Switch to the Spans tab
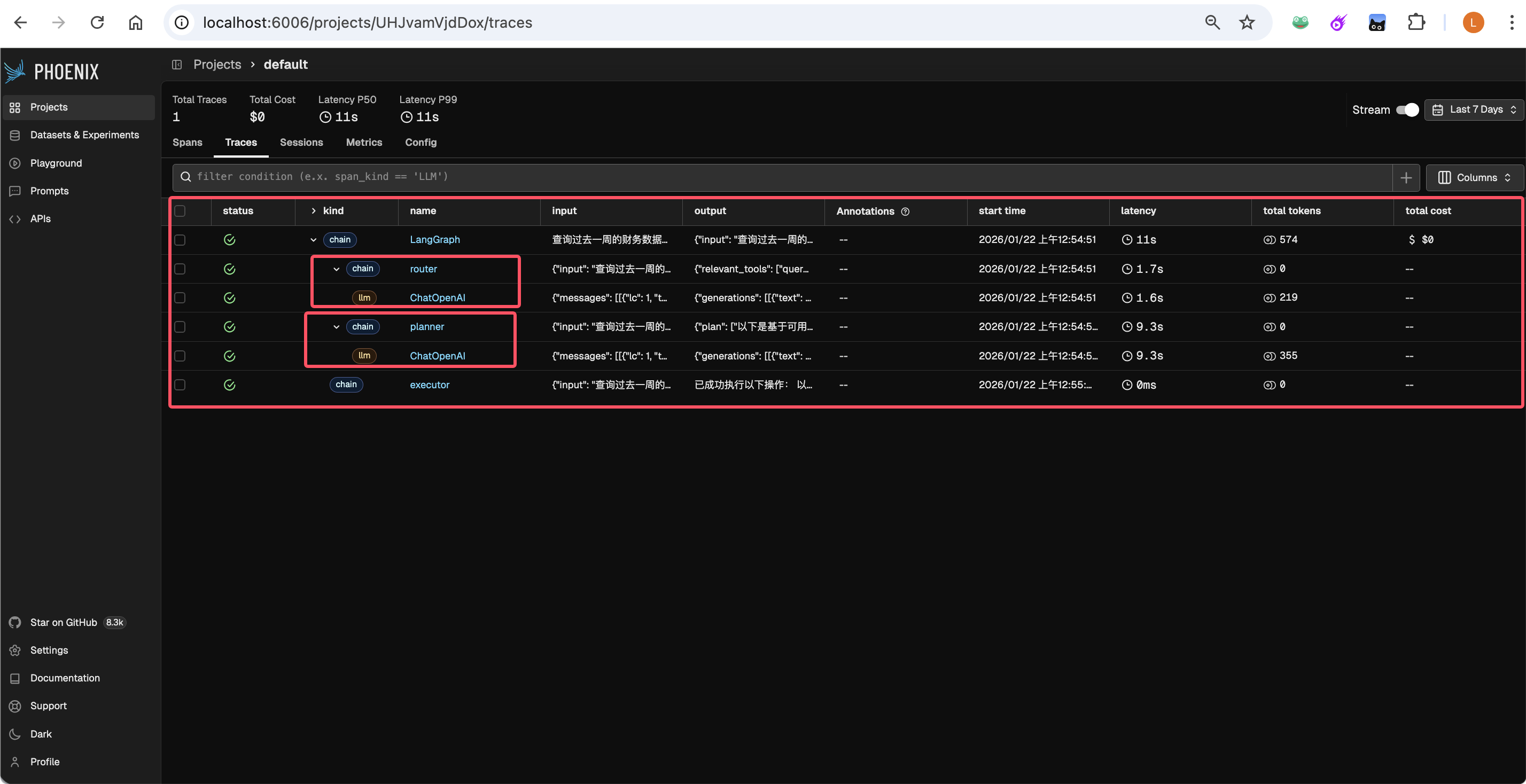This screenshot has width=1526, height=784. pos(187,142)
